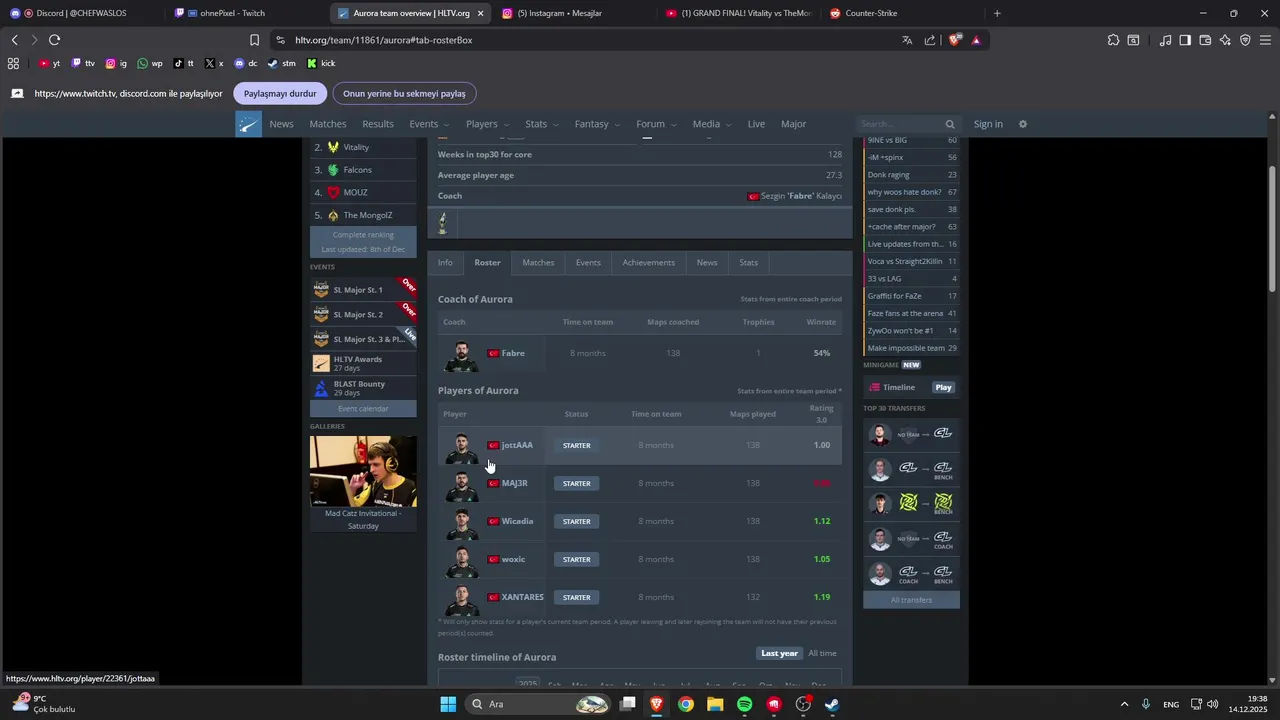Expand the Fantasy dropdown menu
This screenshot has width=1280, height=720.
pyautogui.click(x=597, y=124)
